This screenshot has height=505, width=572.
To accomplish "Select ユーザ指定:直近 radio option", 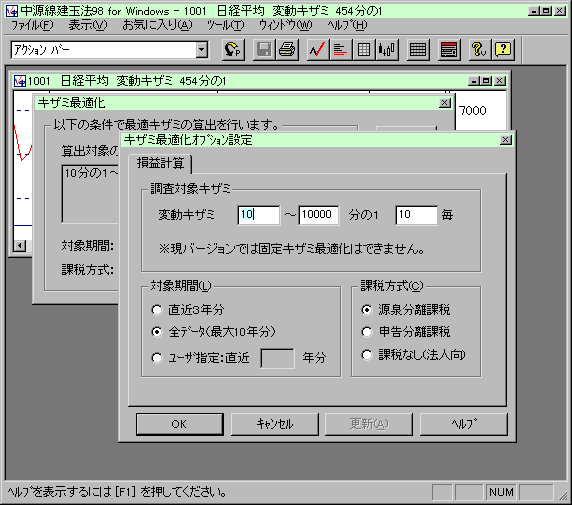I will [x=157, y=358].
